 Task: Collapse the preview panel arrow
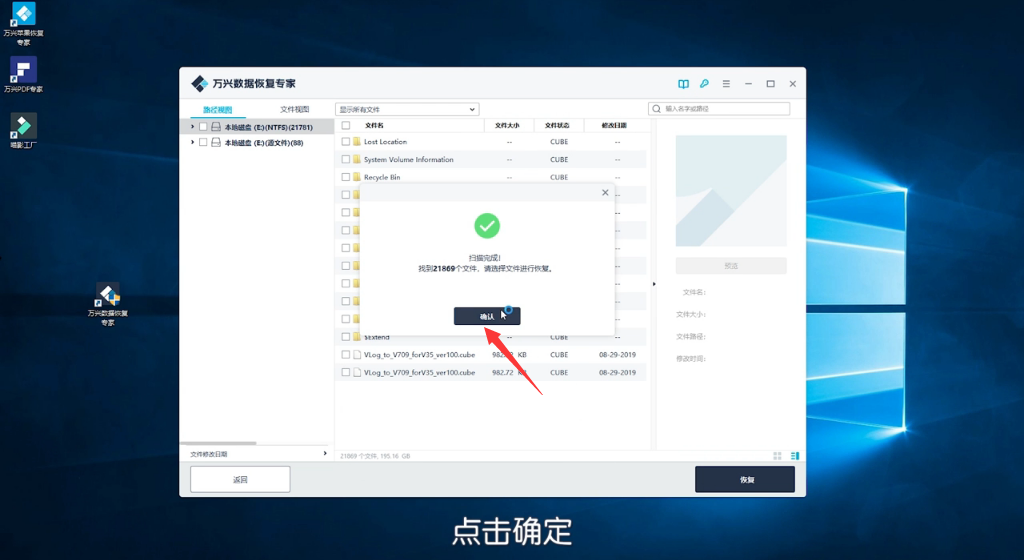click(654, 284)
